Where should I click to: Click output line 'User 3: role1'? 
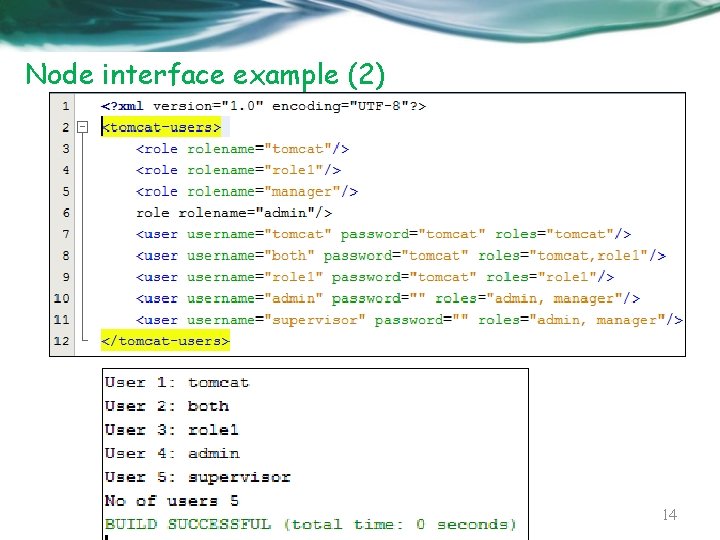point(172,430)
